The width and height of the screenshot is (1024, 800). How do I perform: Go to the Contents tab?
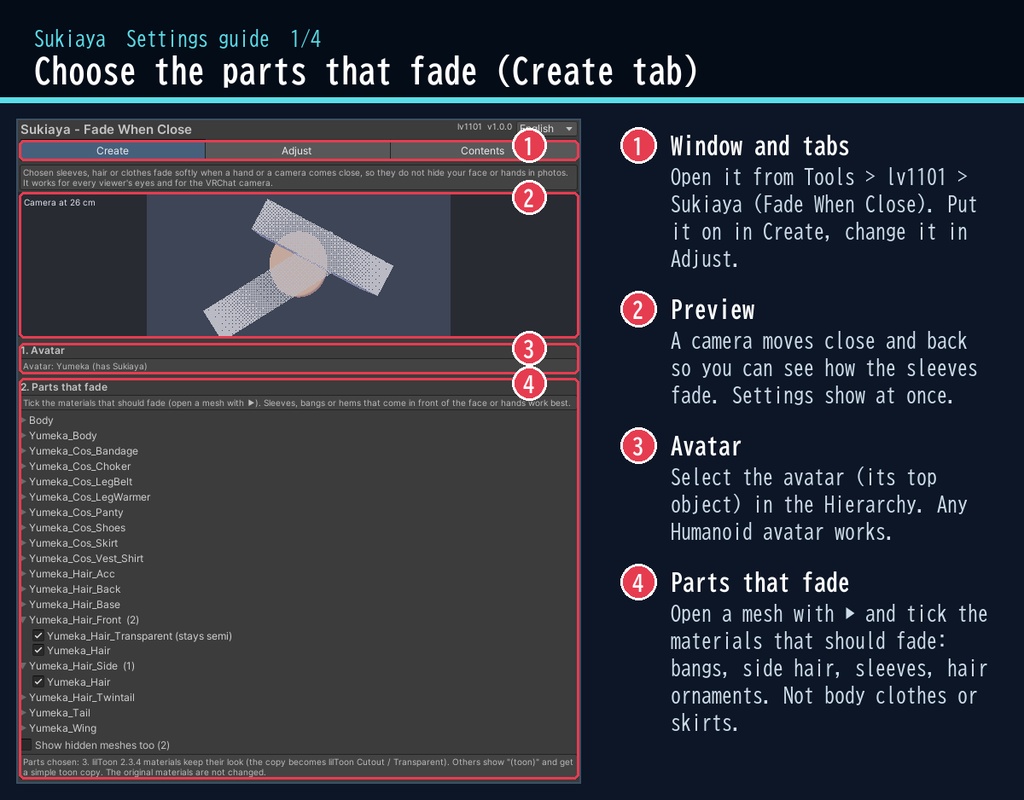[x=483, y=151]
